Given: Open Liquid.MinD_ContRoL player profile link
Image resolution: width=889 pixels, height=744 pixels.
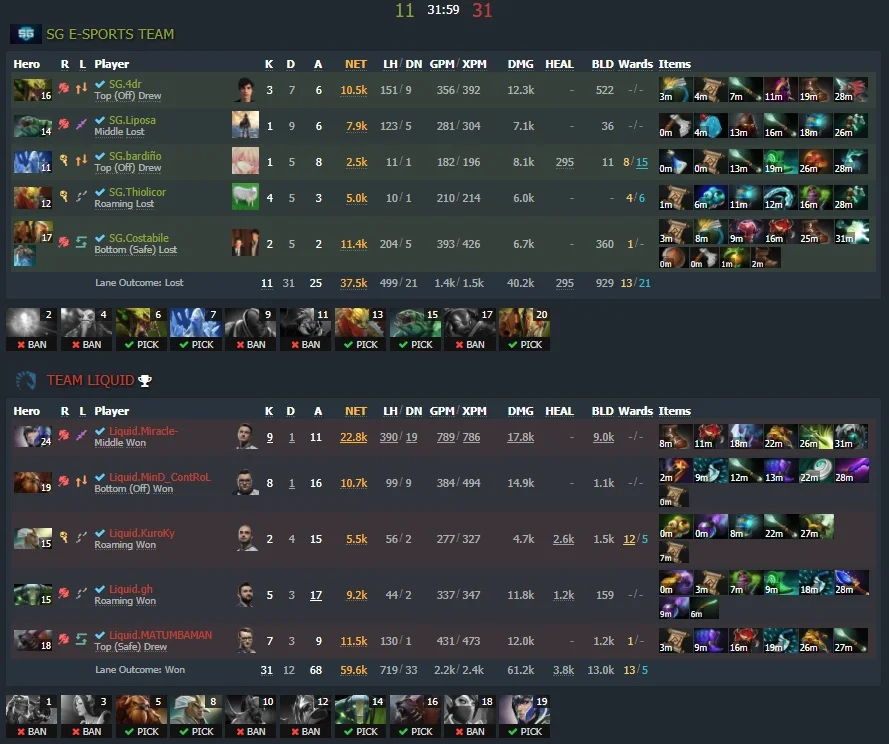Looking at the screenshot, I should tap(159, 477).
